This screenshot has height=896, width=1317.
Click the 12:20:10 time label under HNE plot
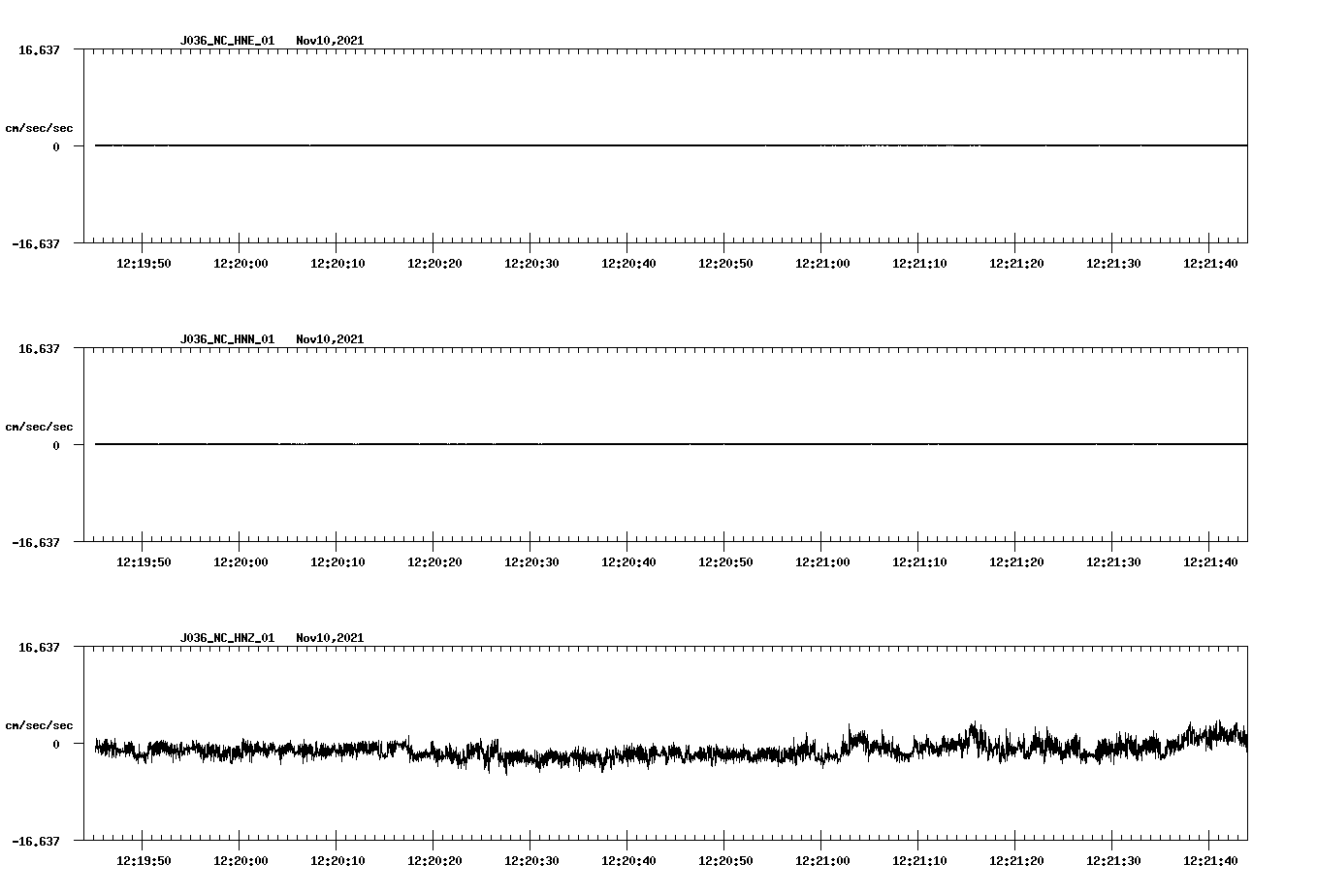(x=337, y=264)
